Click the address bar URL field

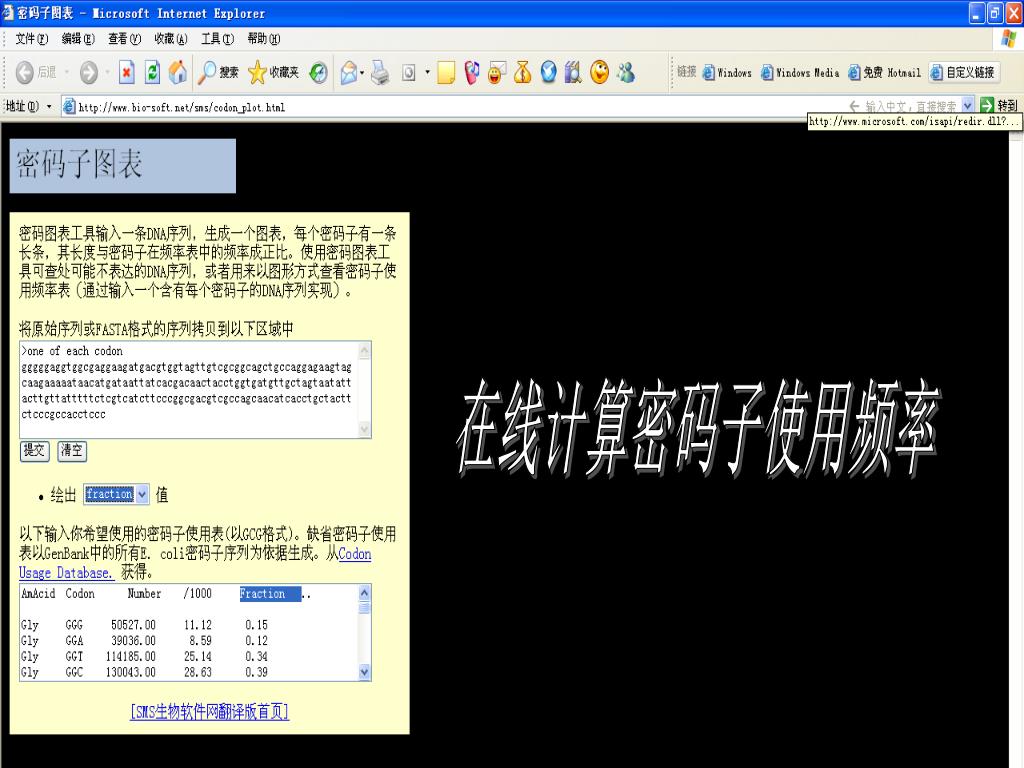point(451,106)
